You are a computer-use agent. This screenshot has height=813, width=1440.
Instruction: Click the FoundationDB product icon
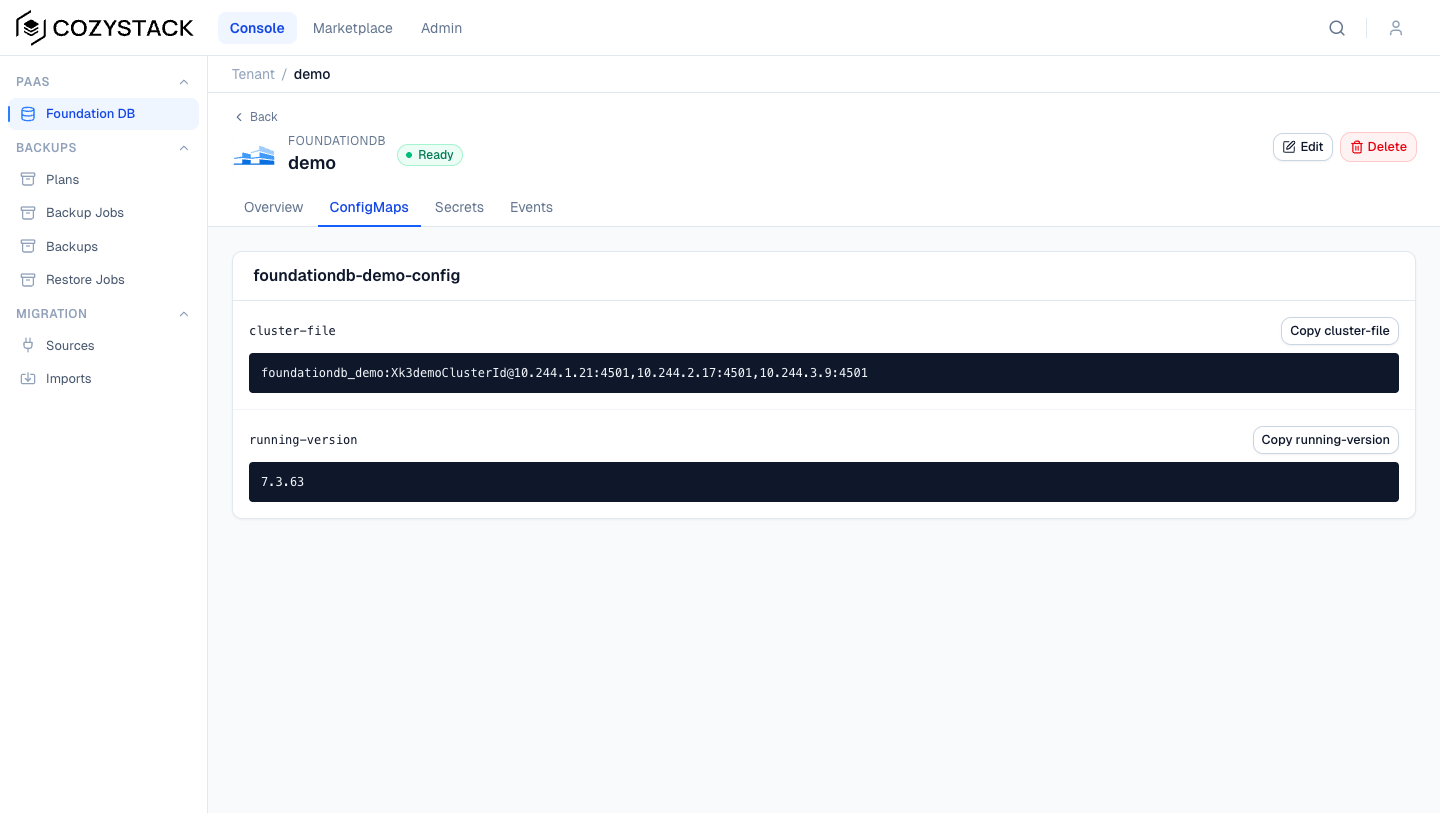click(254, 155)
